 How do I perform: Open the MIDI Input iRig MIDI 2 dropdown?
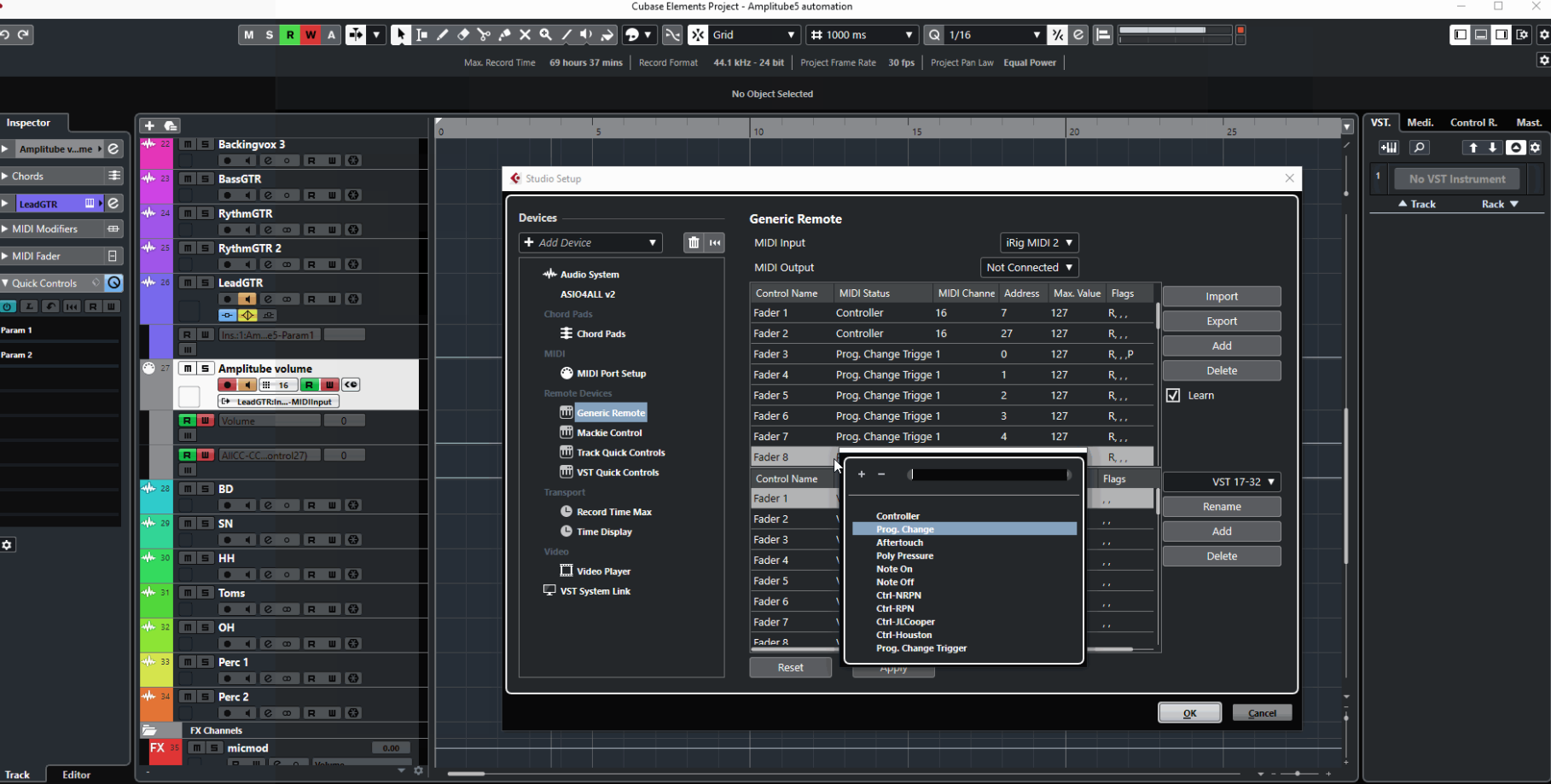point(1038,243)
